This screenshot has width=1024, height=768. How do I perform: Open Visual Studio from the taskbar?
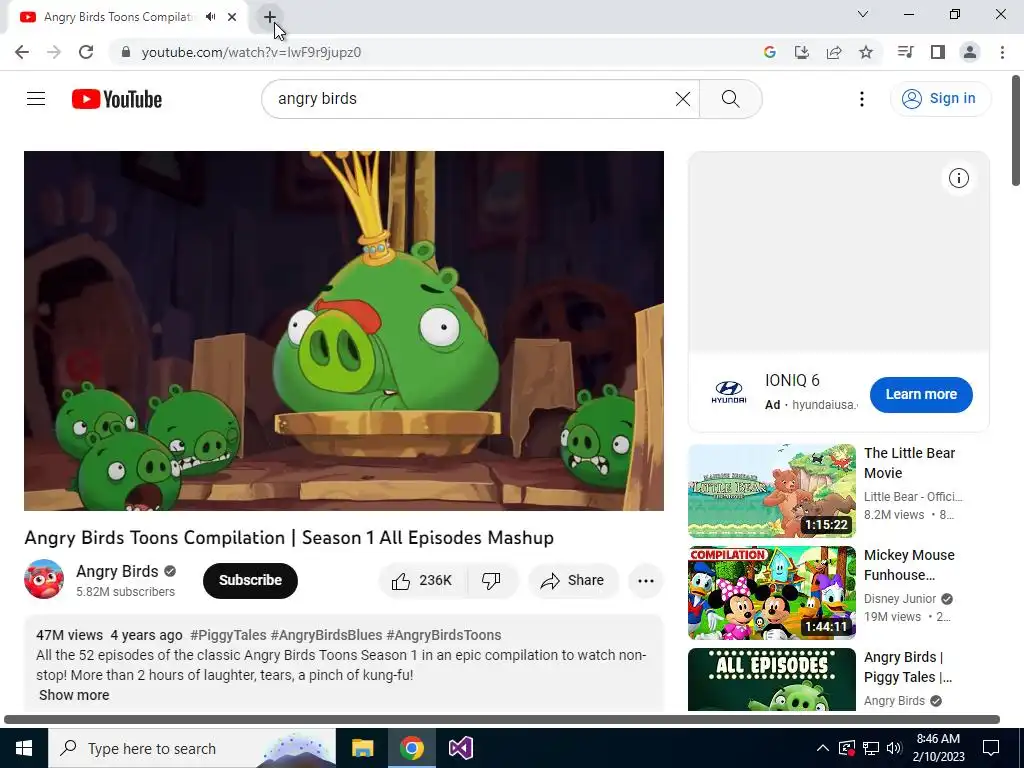coord(460,748)
